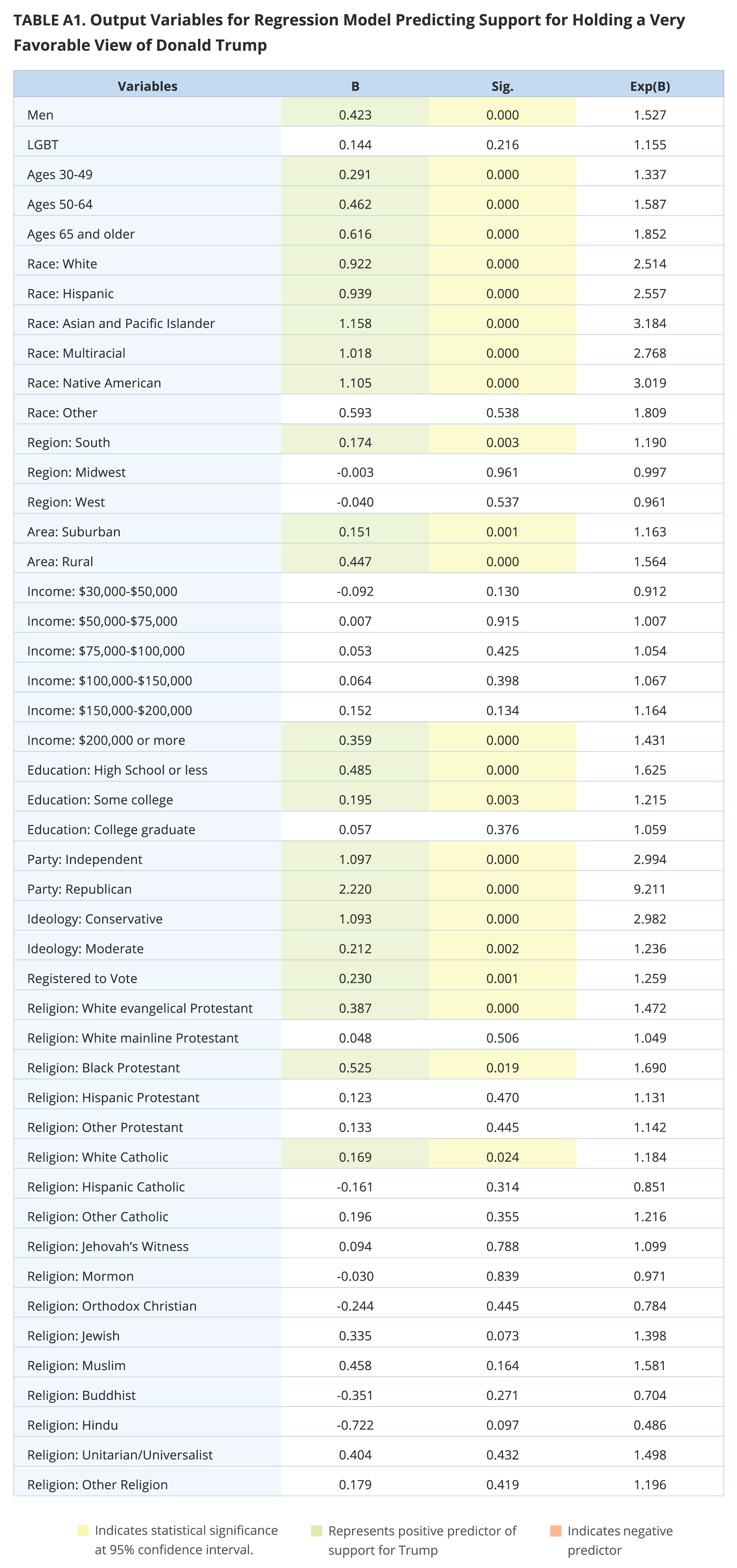Click the 0.961 significance value for Midwest
This screenshot has height=1568, width=737.
502,472
